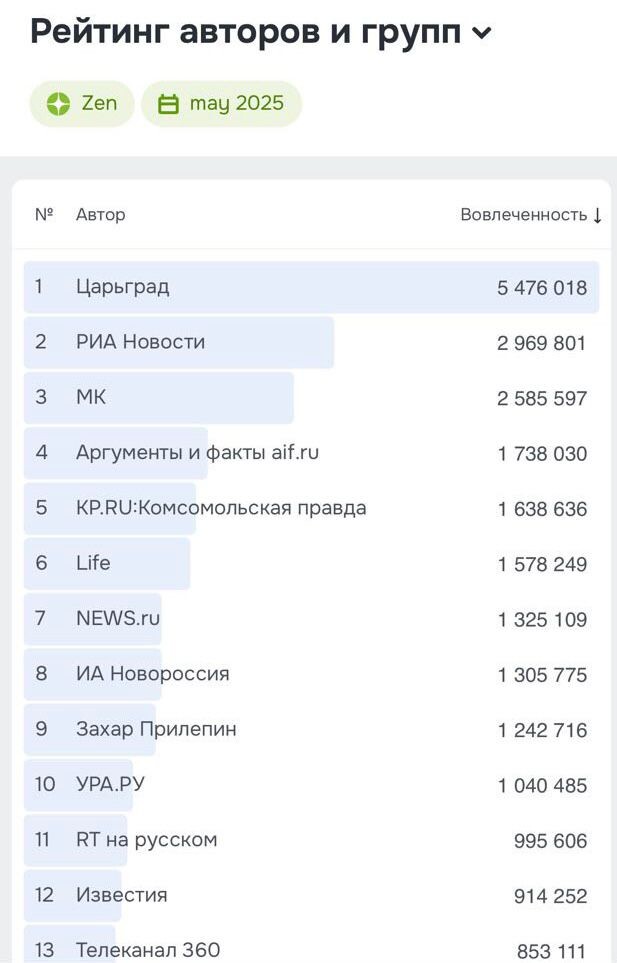Sort by Вовлеченность column header
The height and width of the screenshot is (963, 617).
click(x=524, y=215)
